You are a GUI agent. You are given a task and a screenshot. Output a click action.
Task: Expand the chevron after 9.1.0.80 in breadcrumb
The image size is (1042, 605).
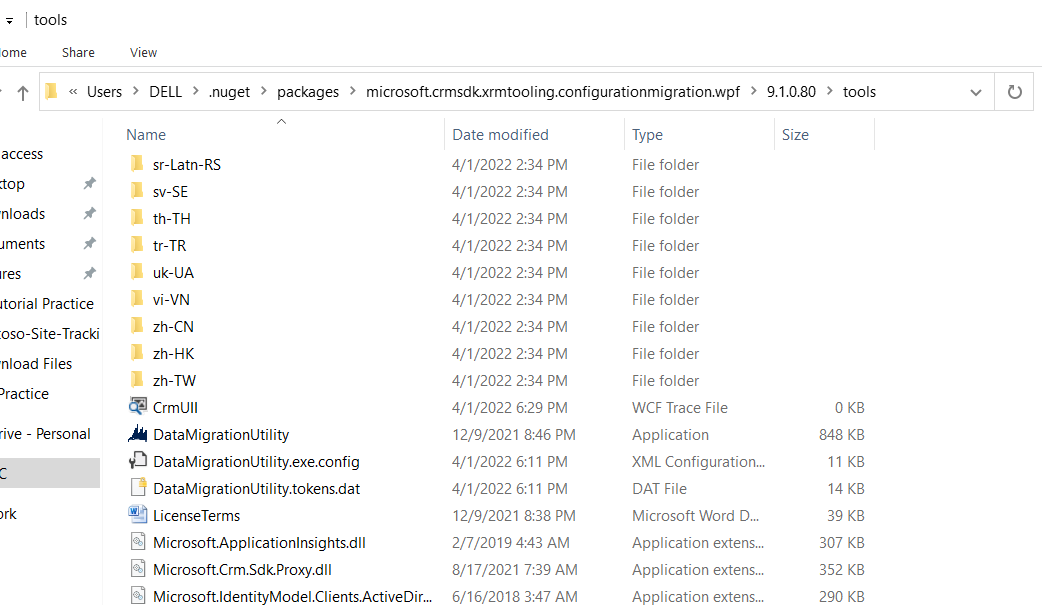pyautogui.click(x=829, y=92)
